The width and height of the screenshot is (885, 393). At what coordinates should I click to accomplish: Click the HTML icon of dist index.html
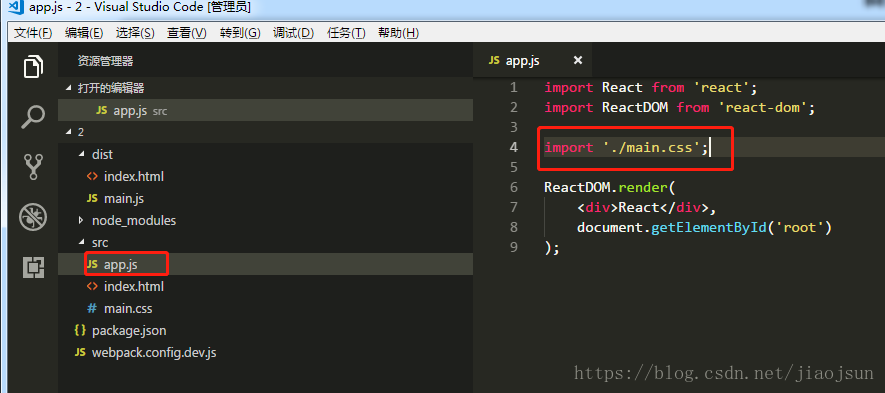click(92, 176)
